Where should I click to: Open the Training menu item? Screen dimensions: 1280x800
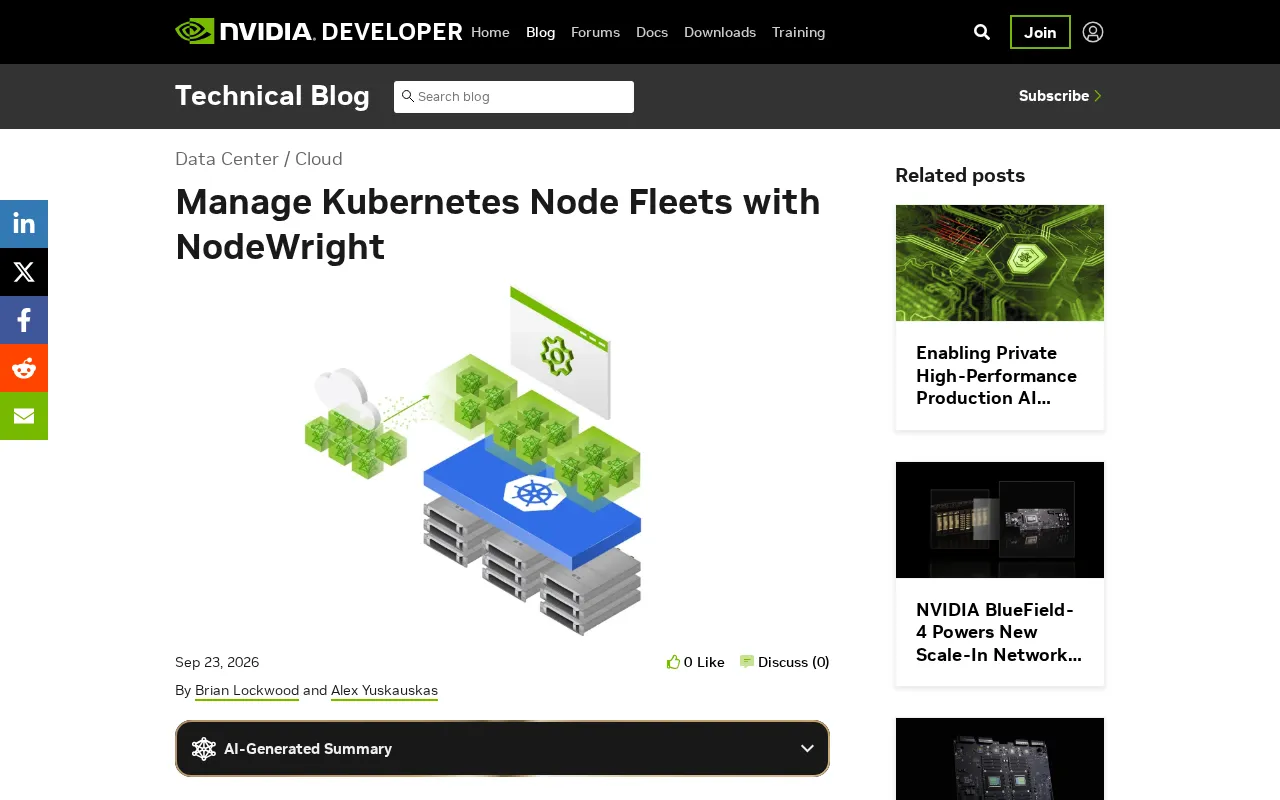799,32
